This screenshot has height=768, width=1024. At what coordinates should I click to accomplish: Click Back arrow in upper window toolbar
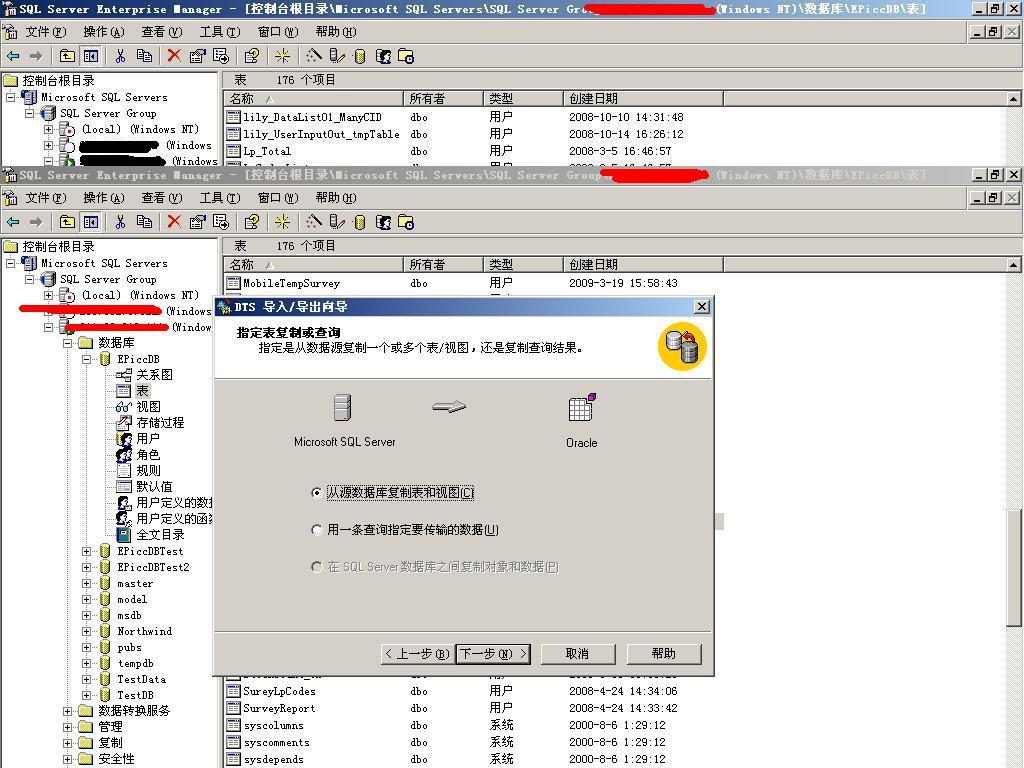tap(13, 56)
